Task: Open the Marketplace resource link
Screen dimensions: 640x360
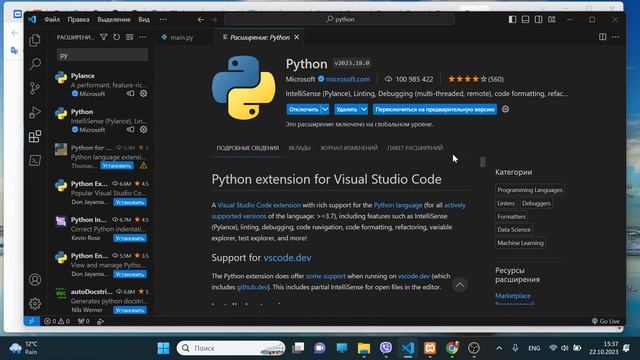Action: click(x=513, y=296)
